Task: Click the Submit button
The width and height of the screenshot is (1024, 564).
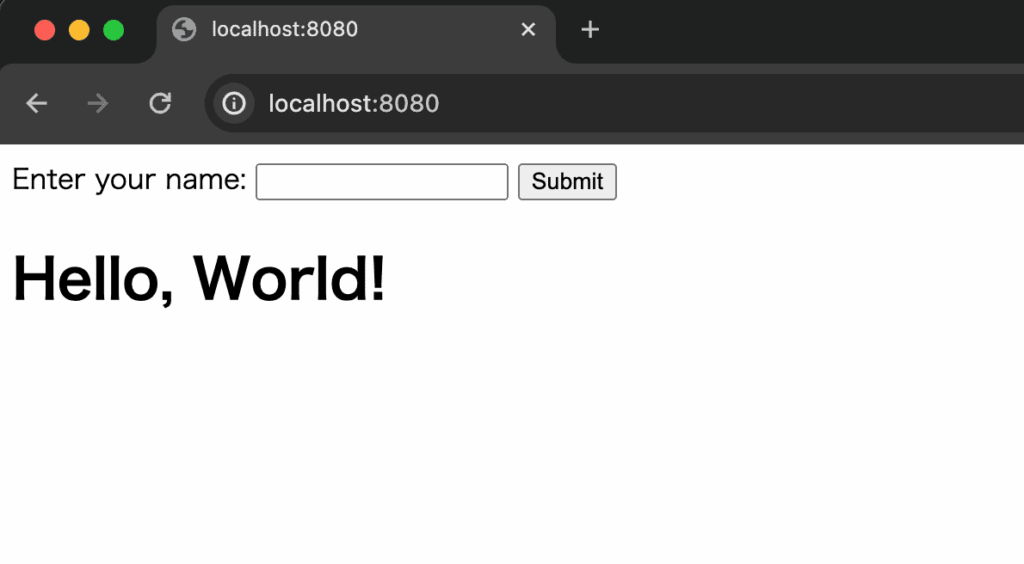Action: click(568, 181)
